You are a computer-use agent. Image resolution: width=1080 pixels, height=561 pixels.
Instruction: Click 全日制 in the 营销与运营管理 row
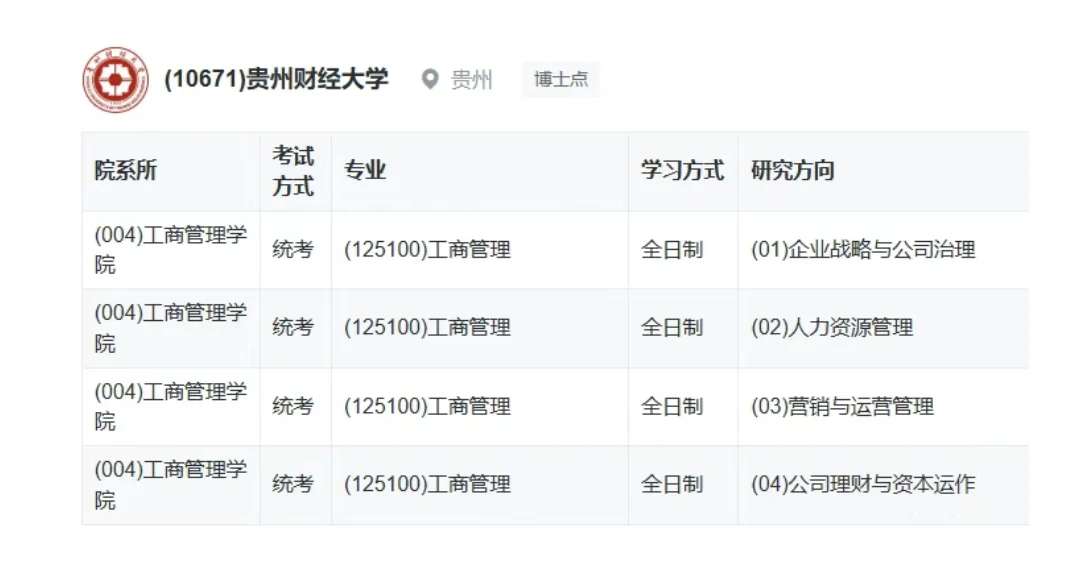pyautogui.click(x=672, y=406)
